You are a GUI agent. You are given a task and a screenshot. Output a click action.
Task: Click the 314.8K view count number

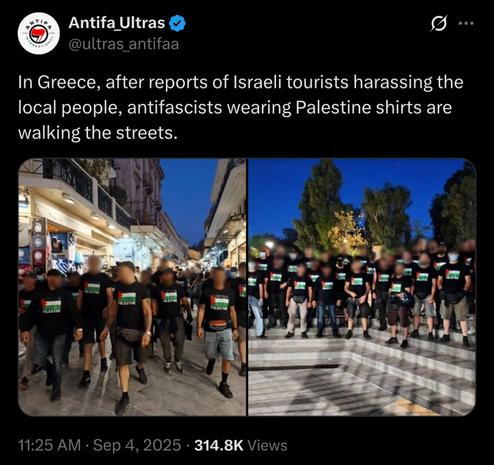[x=219, y=445]
